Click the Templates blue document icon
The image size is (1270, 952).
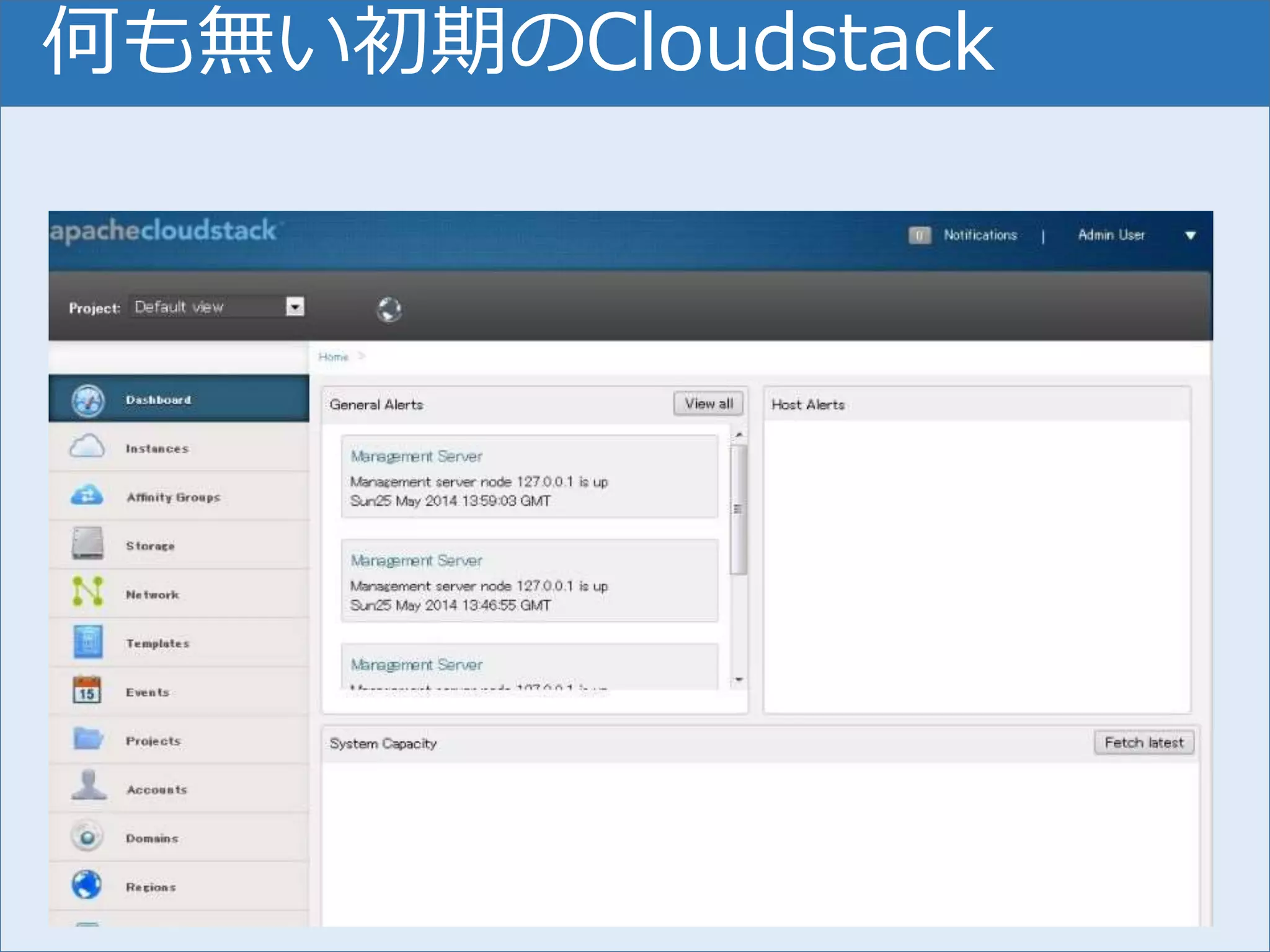88,641
